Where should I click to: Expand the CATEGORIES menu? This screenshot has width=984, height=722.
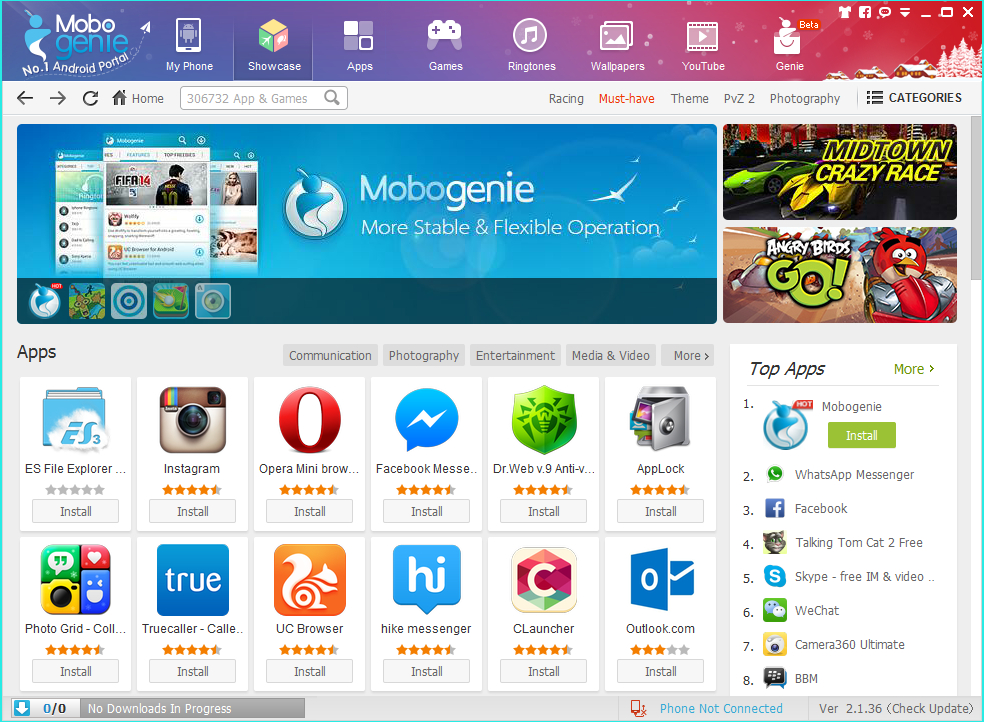[914, 98]
